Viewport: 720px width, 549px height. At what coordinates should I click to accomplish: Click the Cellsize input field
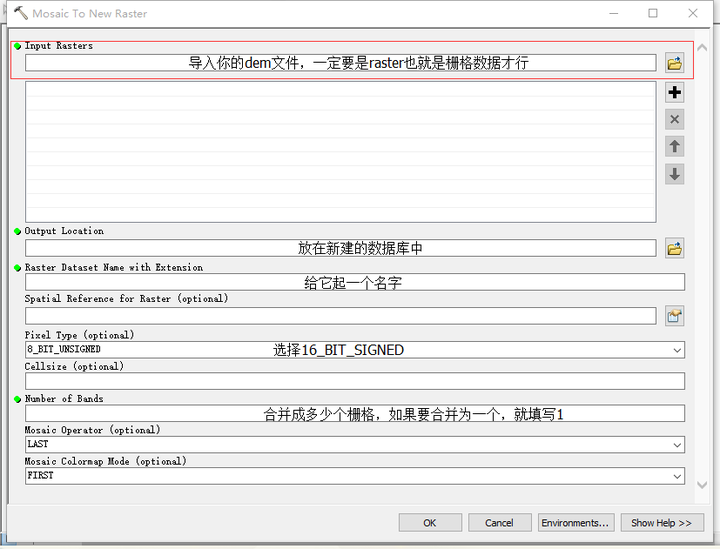(354, 381)
